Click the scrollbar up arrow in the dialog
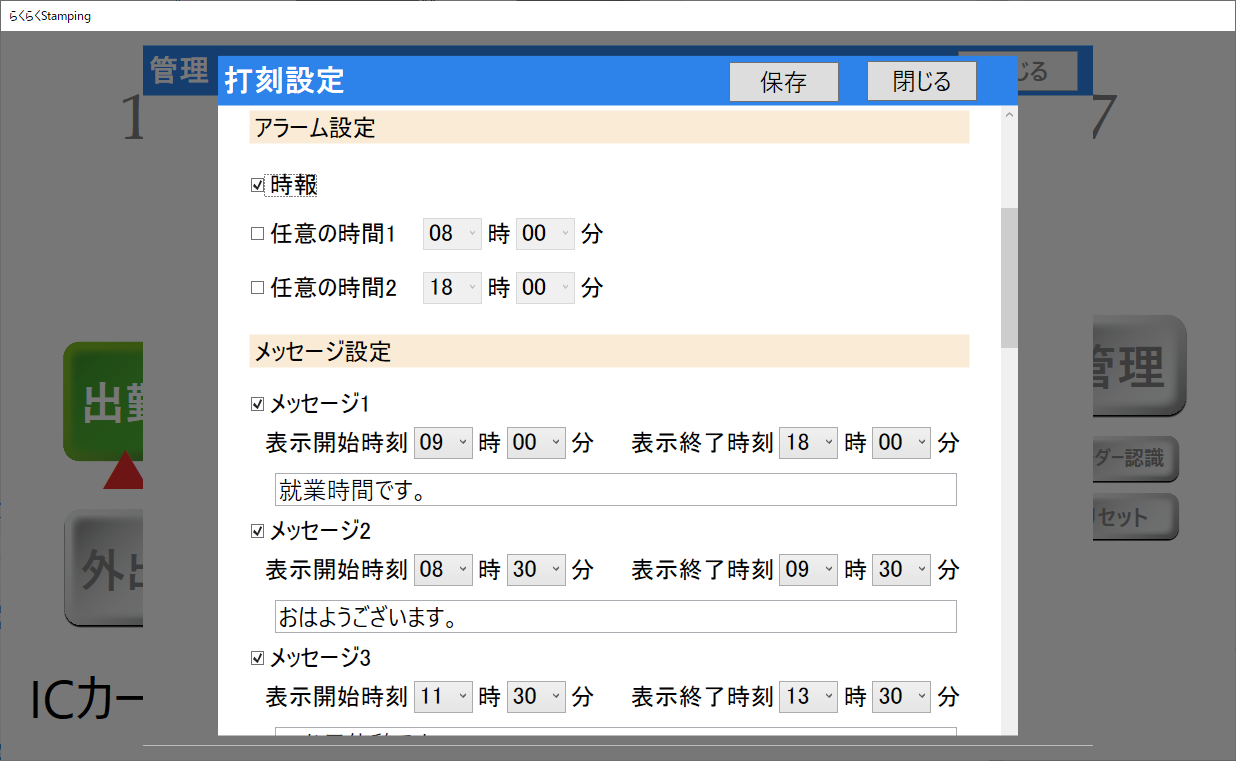Screen dimensions: 1236x761 [1008, 116]
